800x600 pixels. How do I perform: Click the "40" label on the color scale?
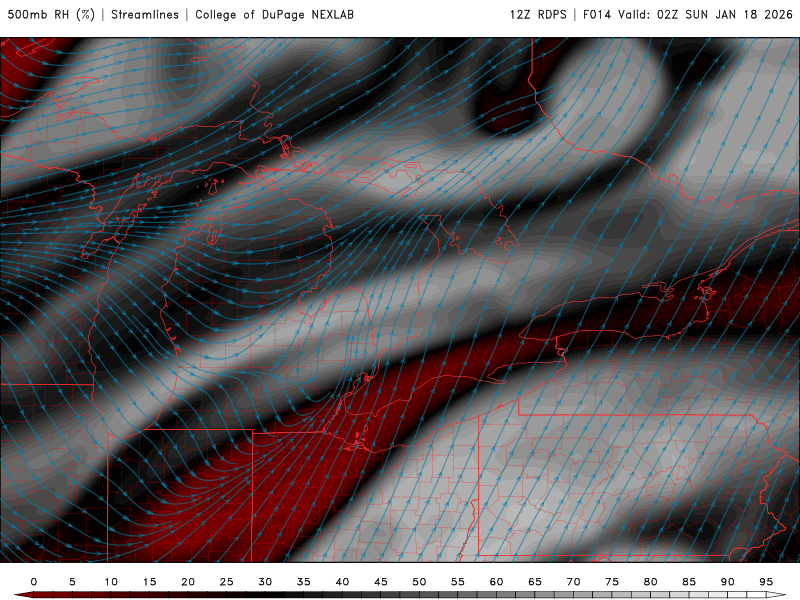(x=342, y=582)
